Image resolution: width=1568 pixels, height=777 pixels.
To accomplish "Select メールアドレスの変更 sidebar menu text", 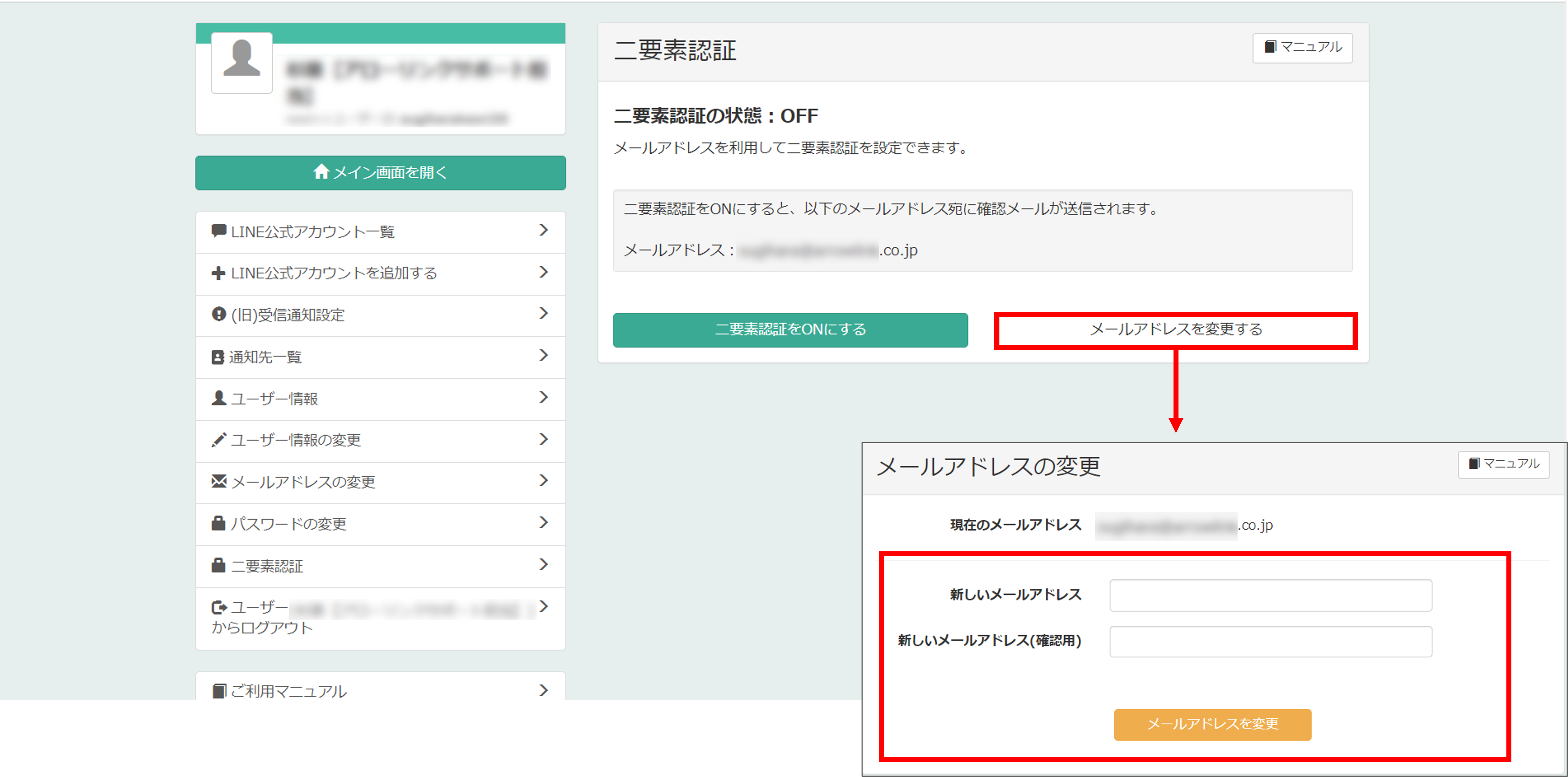I will (x=303, y=483).
